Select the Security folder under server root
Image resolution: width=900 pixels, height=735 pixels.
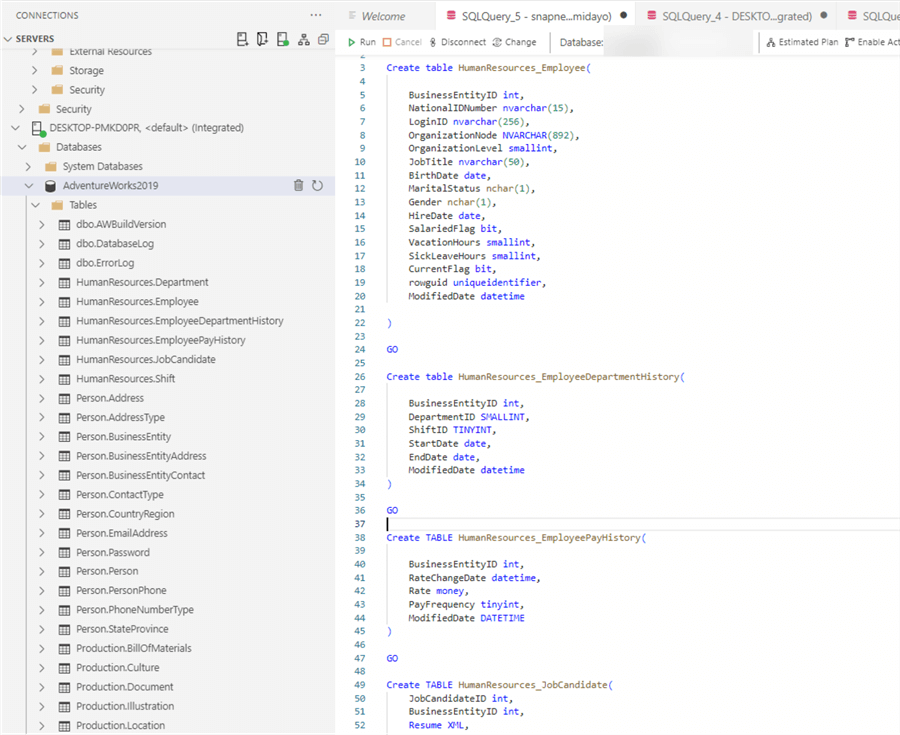point(73,109)
